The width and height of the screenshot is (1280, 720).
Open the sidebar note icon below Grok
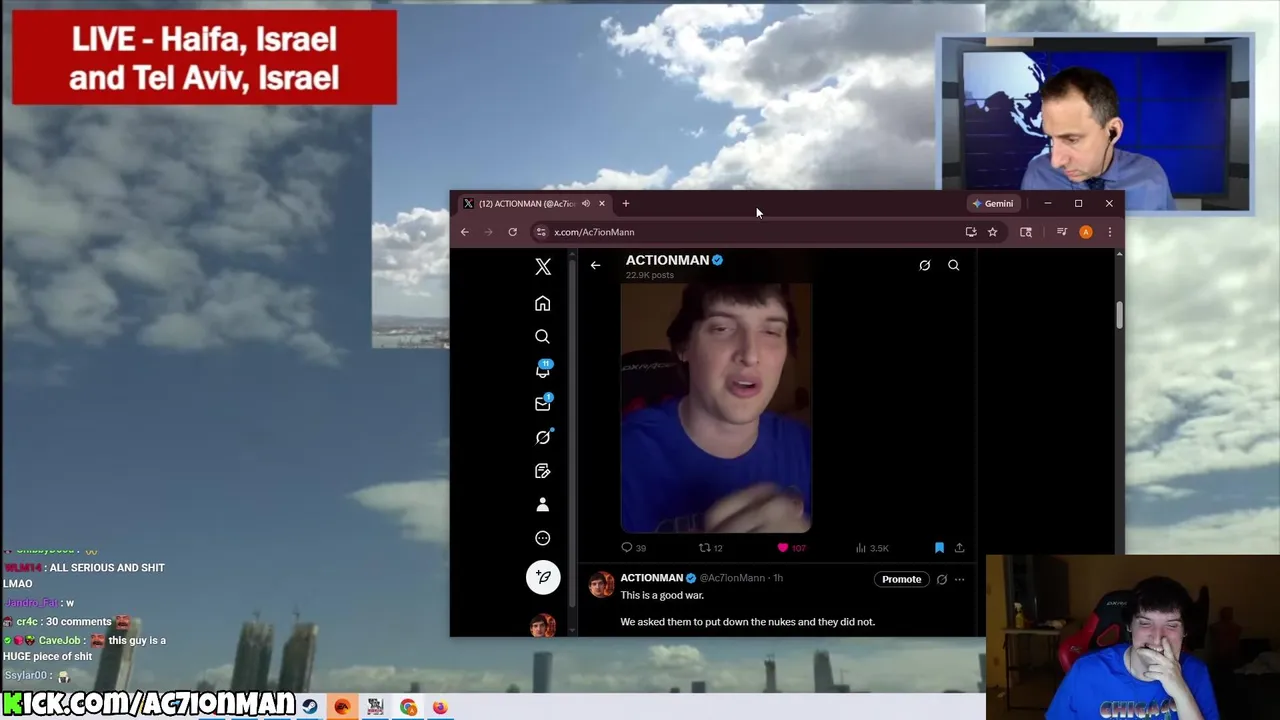point(543,471)
